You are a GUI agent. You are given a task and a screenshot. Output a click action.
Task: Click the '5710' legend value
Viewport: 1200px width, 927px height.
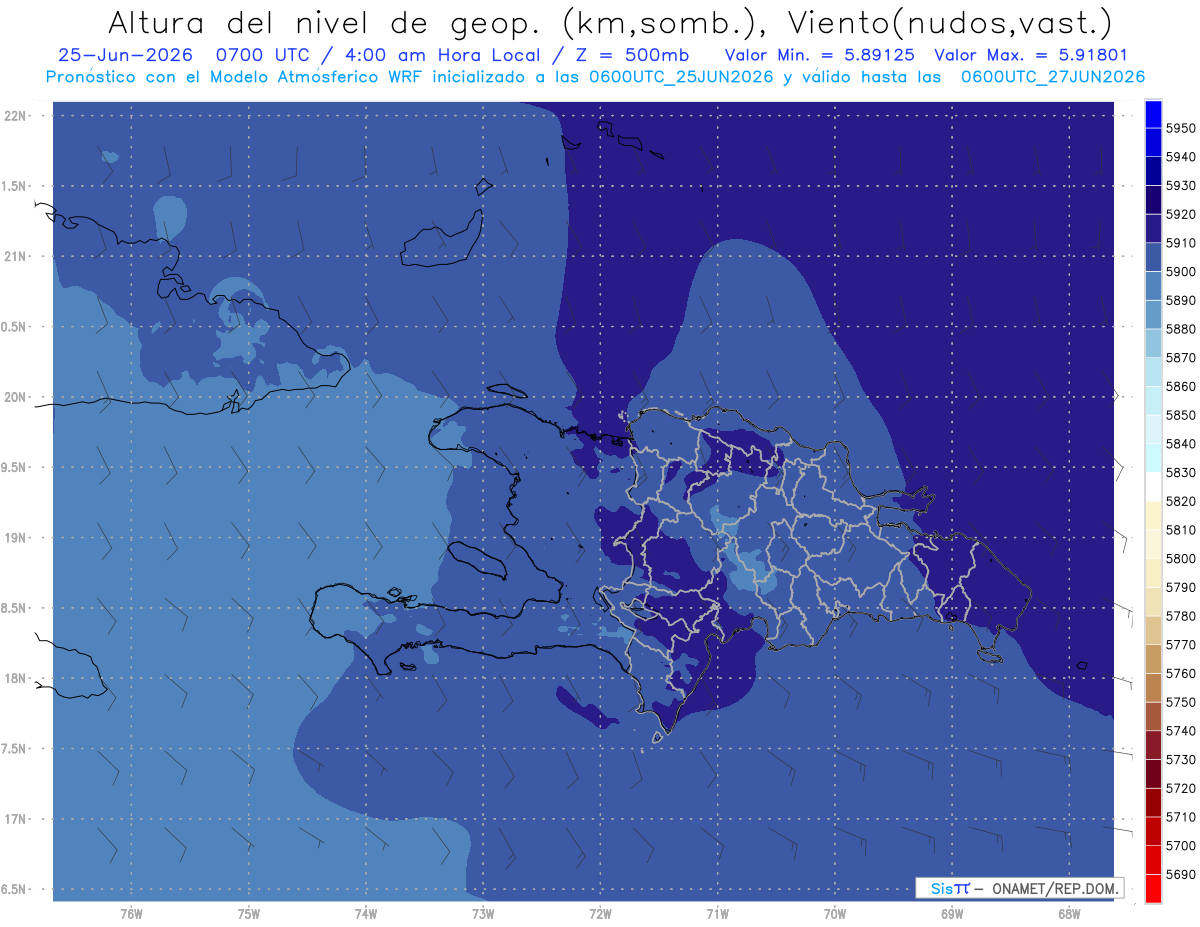(1181, 817)
